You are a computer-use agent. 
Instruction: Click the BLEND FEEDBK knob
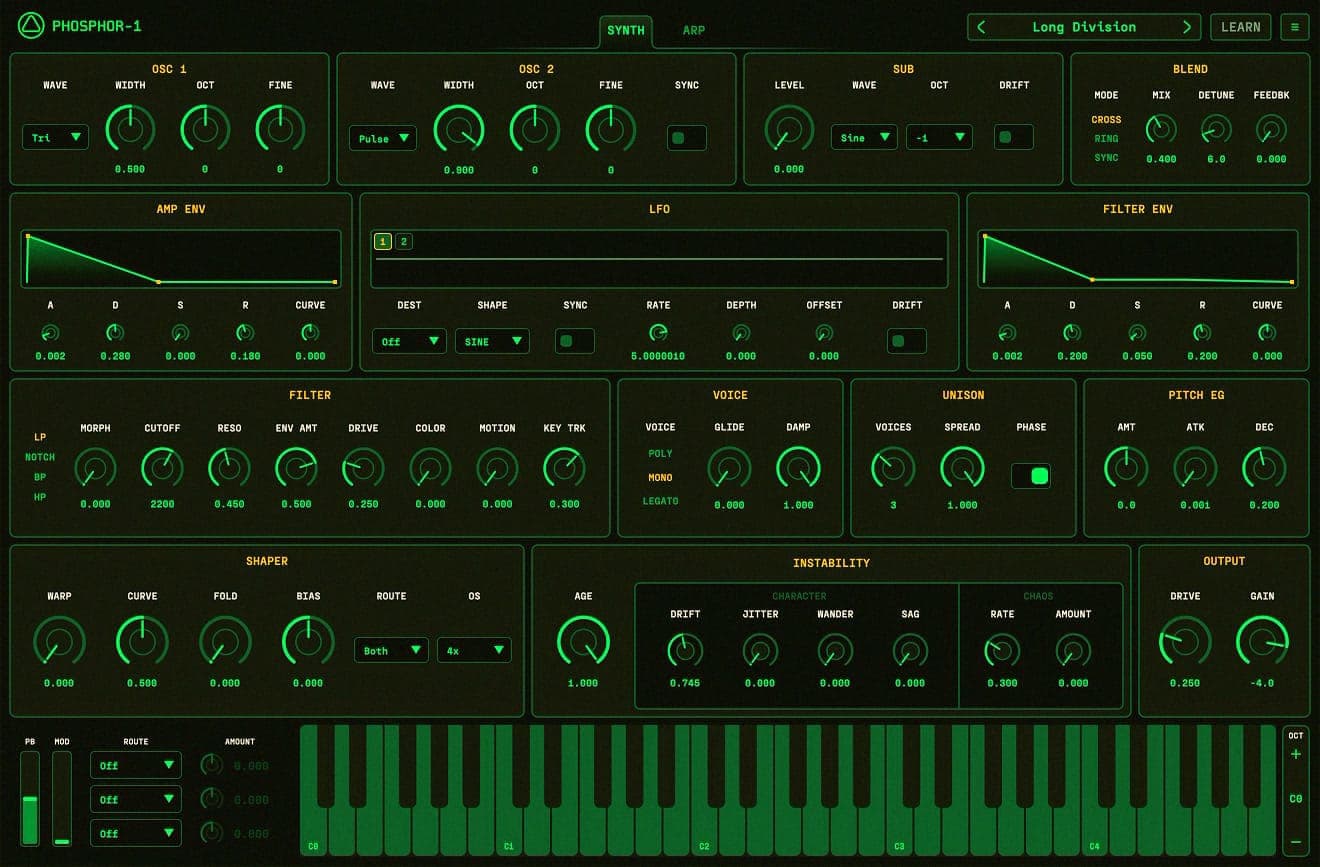click(x=1271, y=129)
